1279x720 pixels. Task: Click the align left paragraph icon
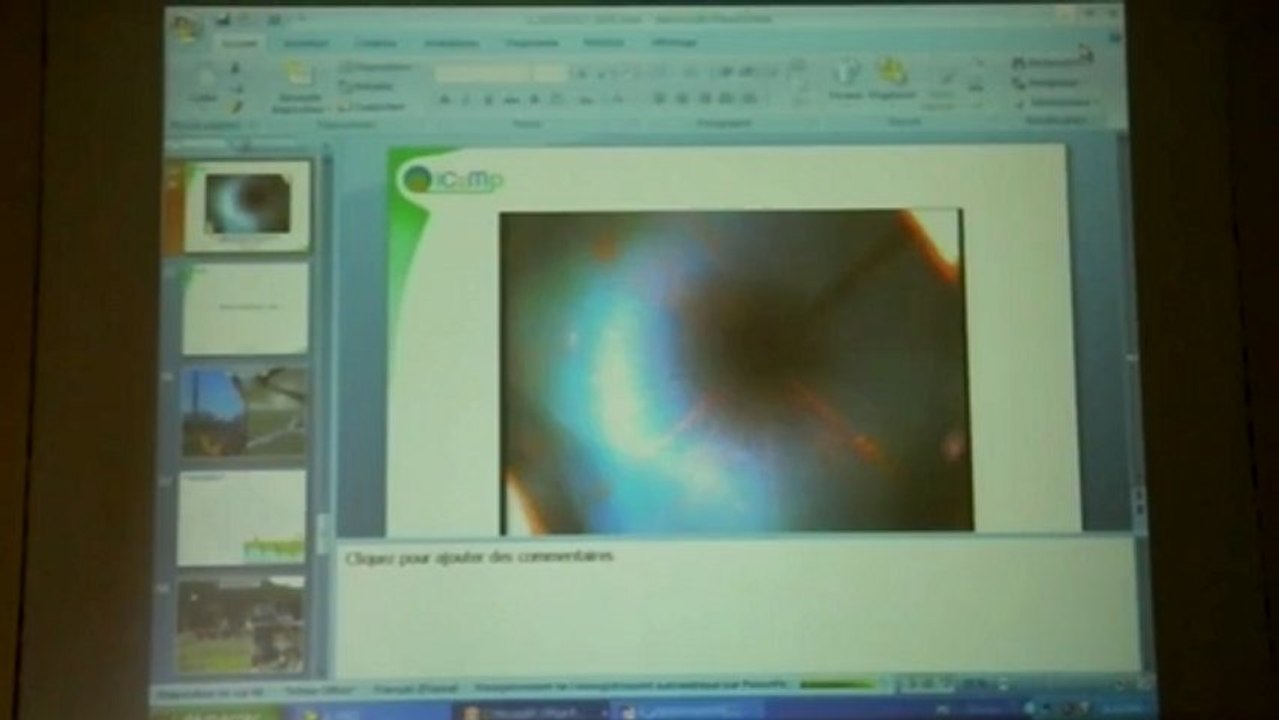click(659, 99)
